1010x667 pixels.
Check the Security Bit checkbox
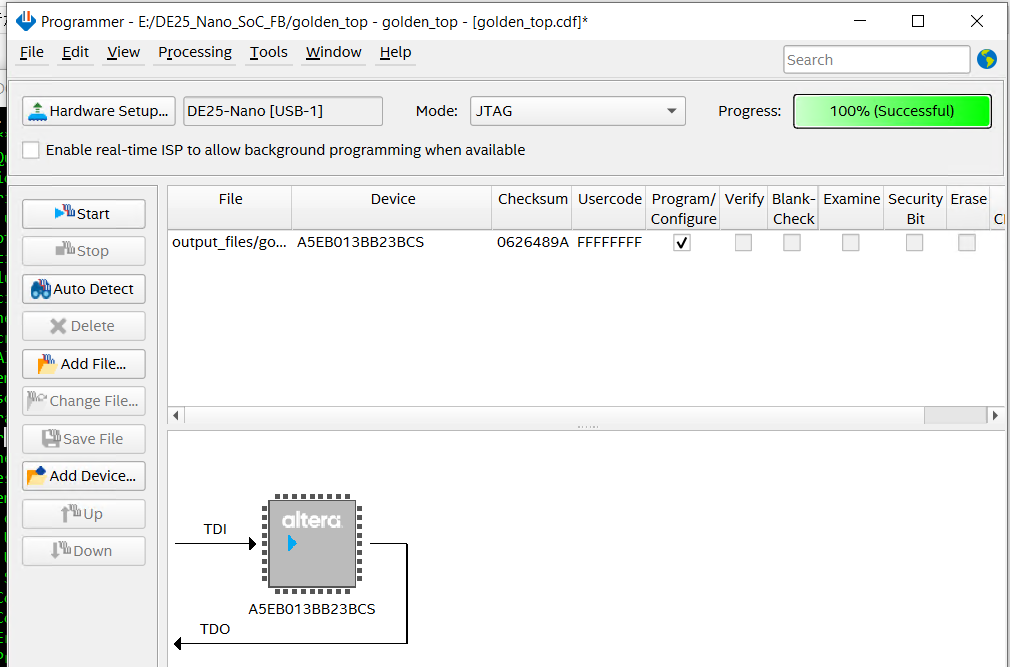[x=915, y=243]
